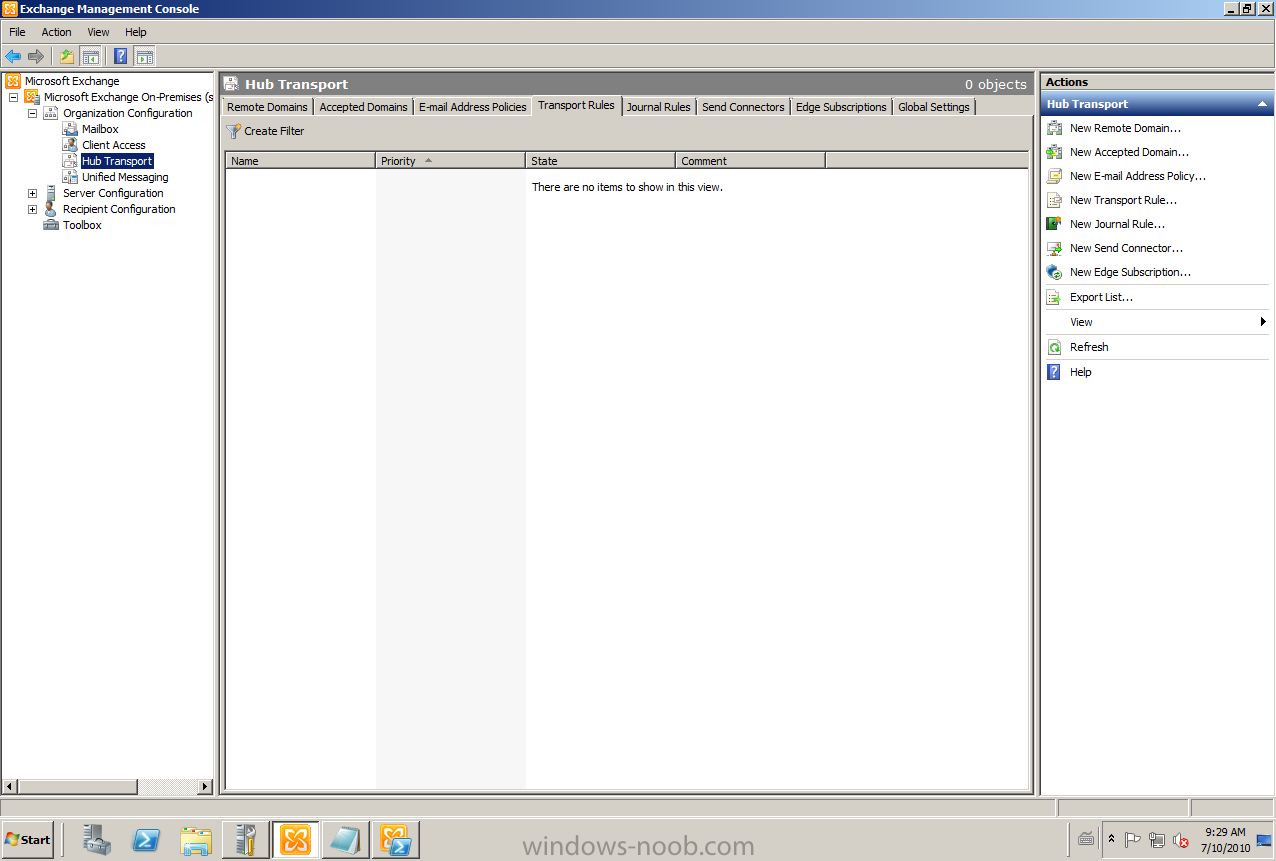The height and width of the screenshot is (861, 1276).
Task: Open Windows Explorer from the taskbar
Action: coord(196,840)
